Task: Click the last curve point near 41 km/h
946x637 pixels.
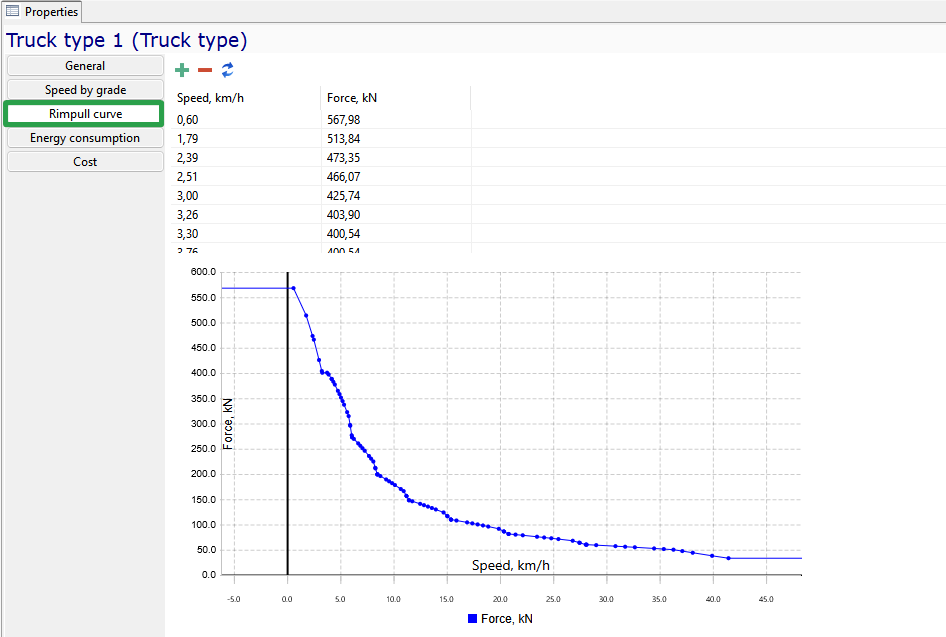Action: 728,558
